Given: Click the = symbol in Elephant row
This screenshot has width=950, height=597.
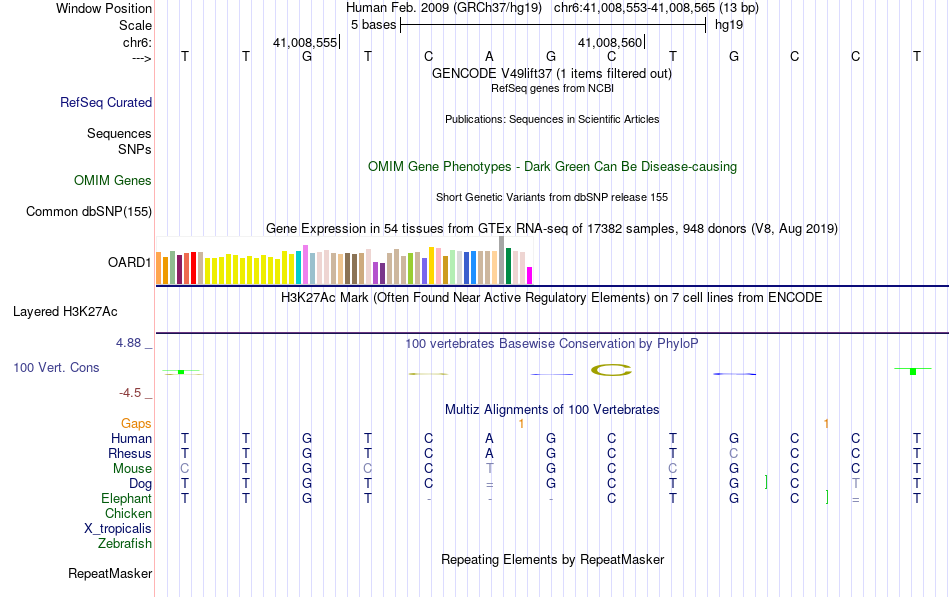Looking at the screenshot, I should 855,499.
